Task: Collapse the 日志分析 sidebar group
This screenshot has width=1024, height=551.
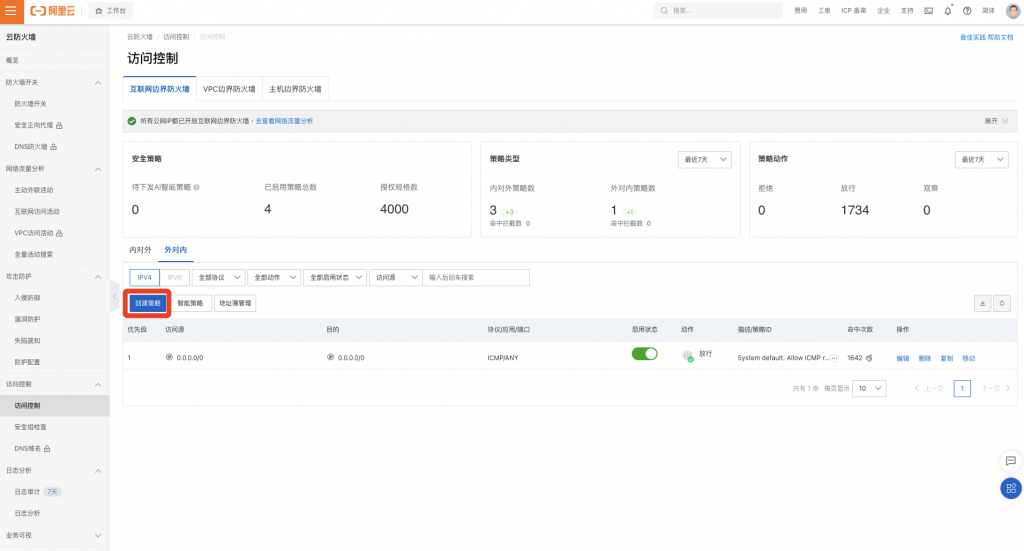Action: [x=98, y=471]
